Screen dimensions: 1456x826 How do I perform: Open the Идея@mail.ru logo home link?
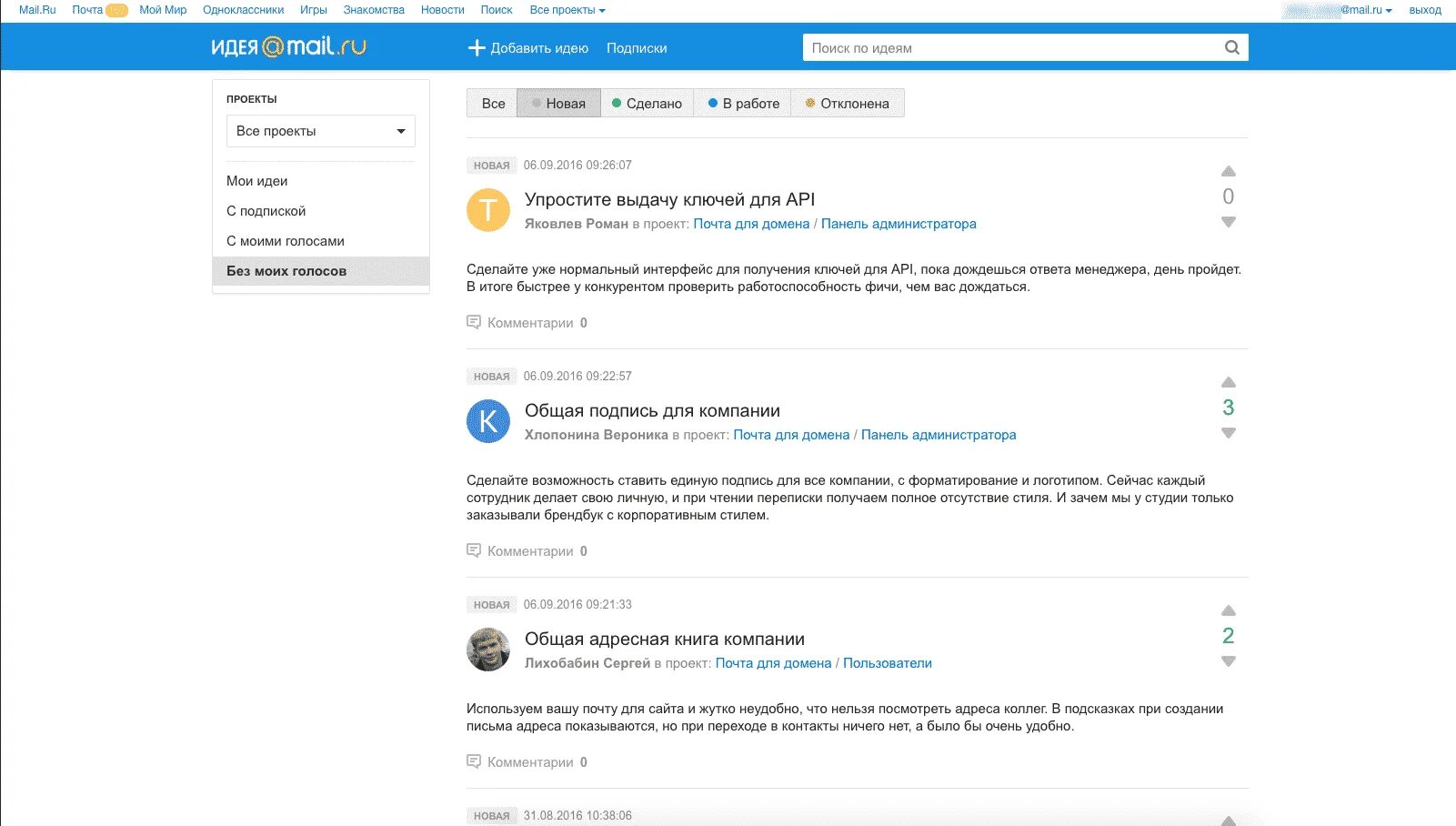tap(289, 46)
